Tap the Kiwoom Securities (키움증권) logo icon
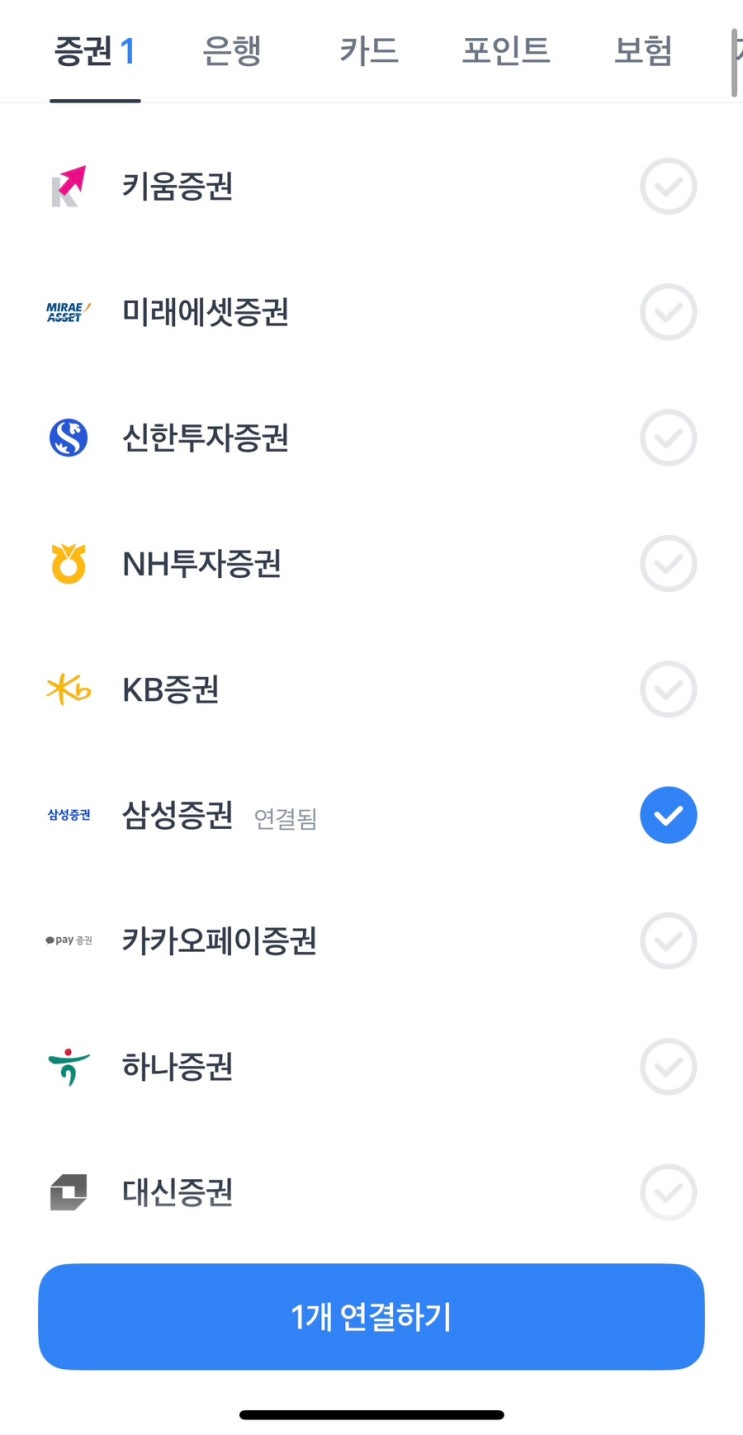Viewport: 743px width, 1435px height. 69,187
